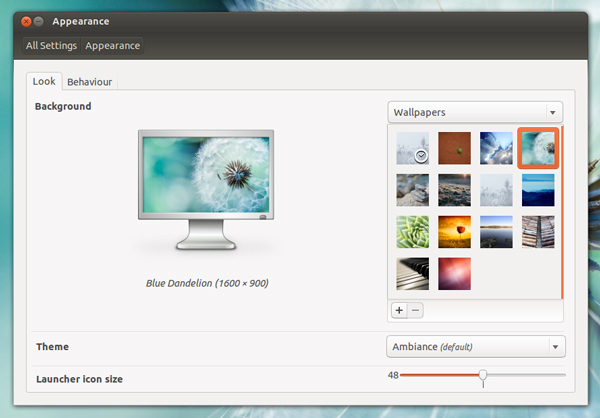Click the Launcher icon size value 48

coord(393,375)
